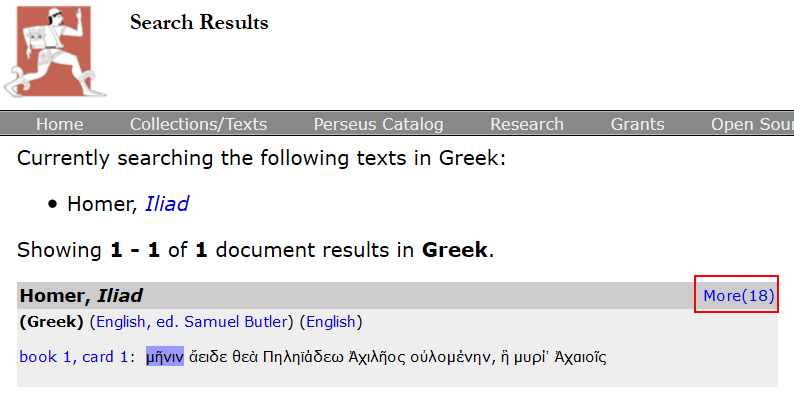794x407 pixels.
Task: Open the second plain English translation link
Action: tap(331, 322)
